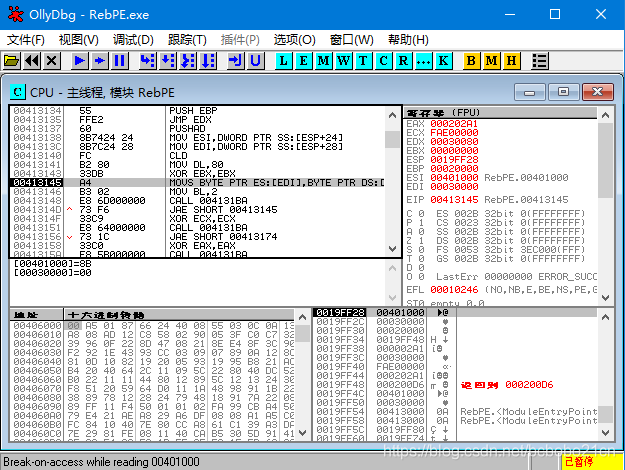This screenshot has height=470, width=625.
Task: Select the PUSHAD instruction line
Action: pos(197,129)
